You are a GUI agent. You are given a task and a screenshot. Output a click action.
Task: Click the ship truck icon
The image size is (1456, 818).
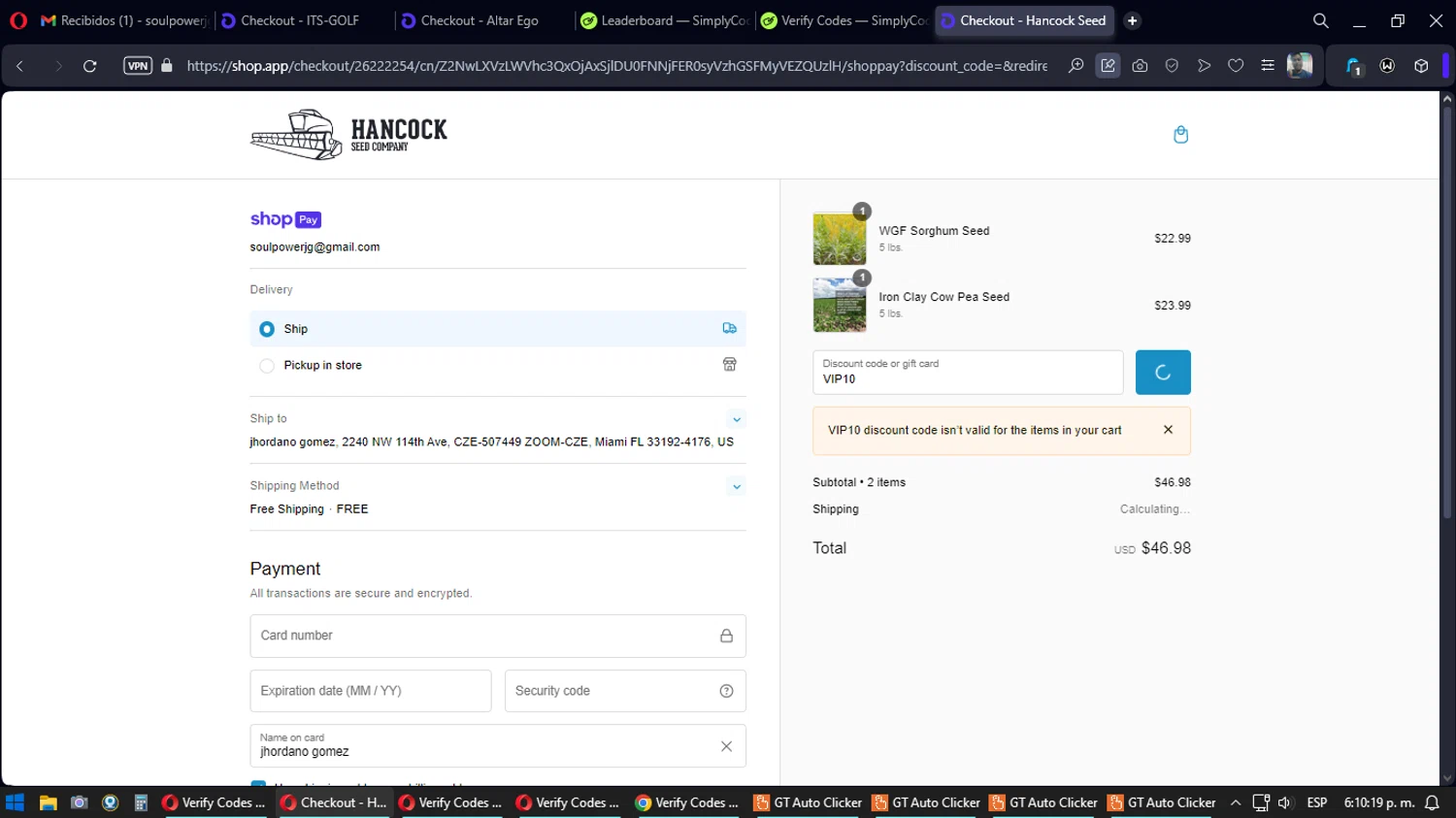pos(730,329)
